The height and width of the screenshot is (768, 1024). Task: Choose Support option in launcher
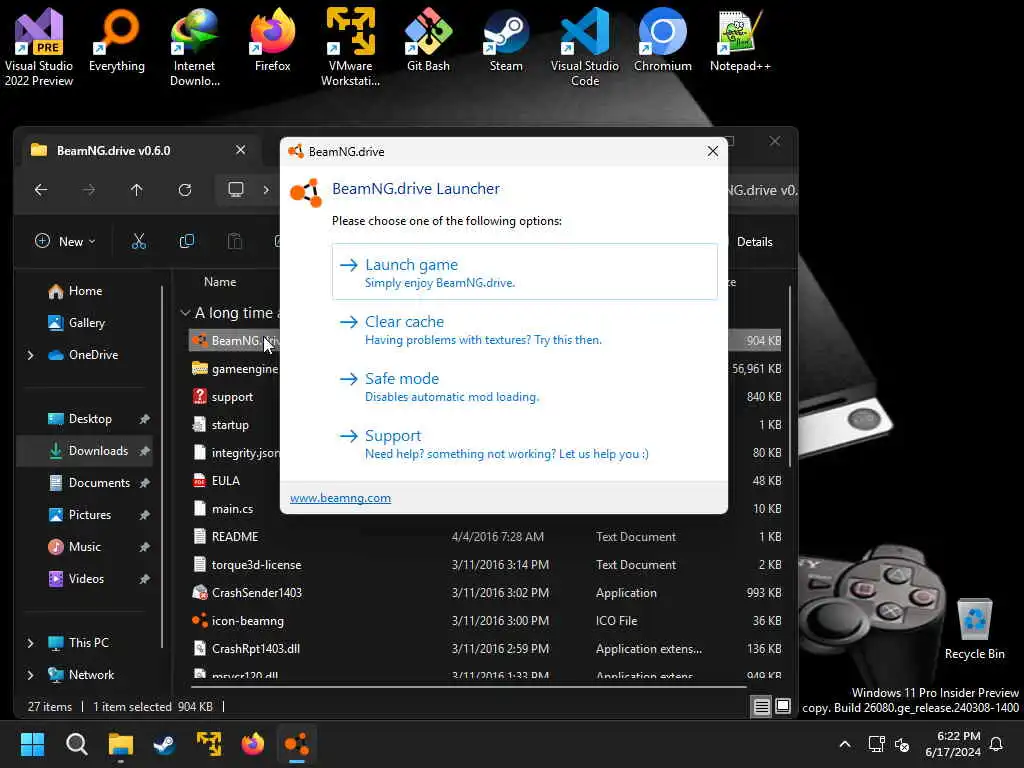click(524, 443)
